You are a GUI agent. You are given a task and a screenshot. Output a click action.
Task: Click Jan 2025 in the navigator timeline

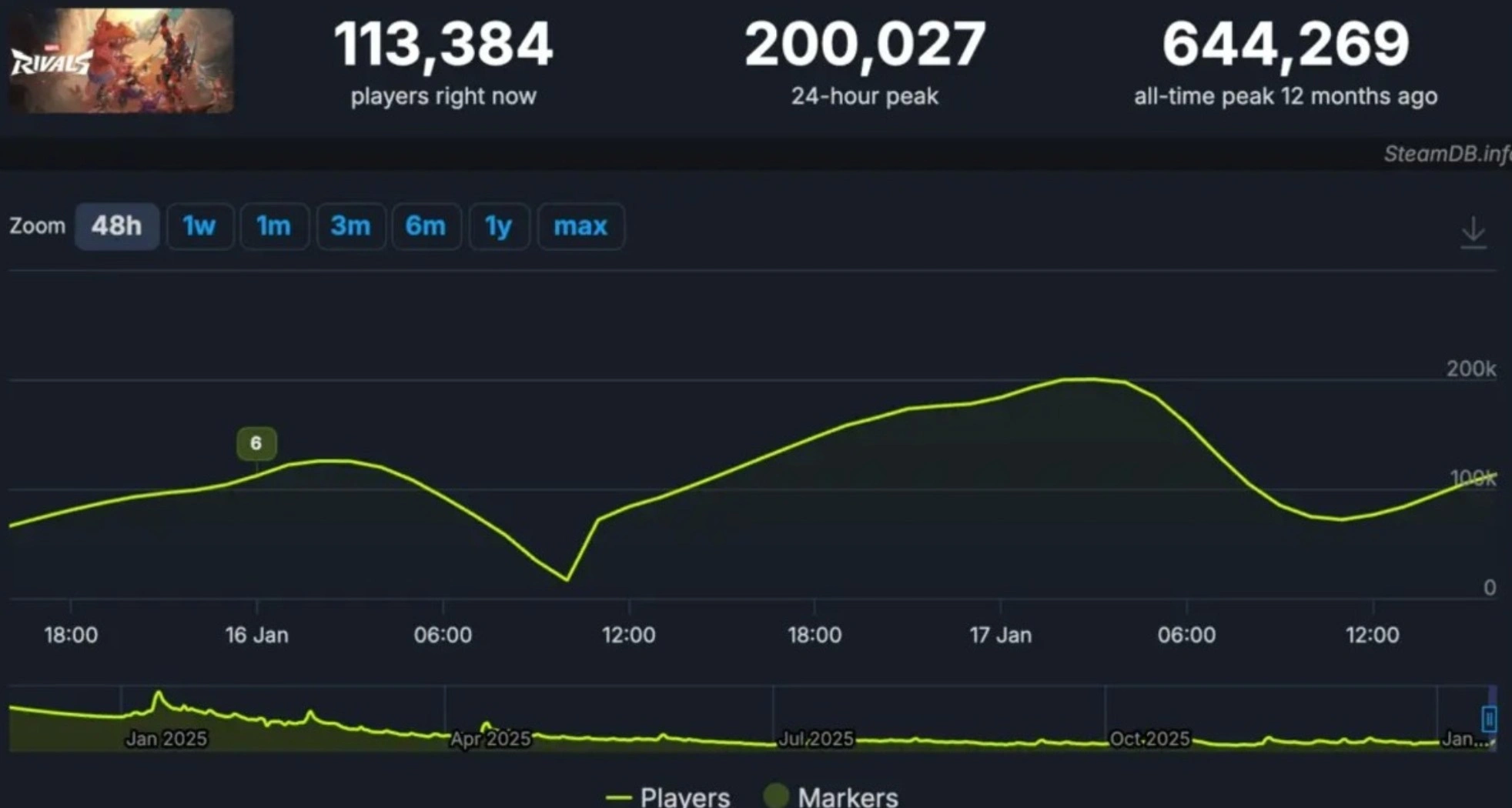pos(166,739)
